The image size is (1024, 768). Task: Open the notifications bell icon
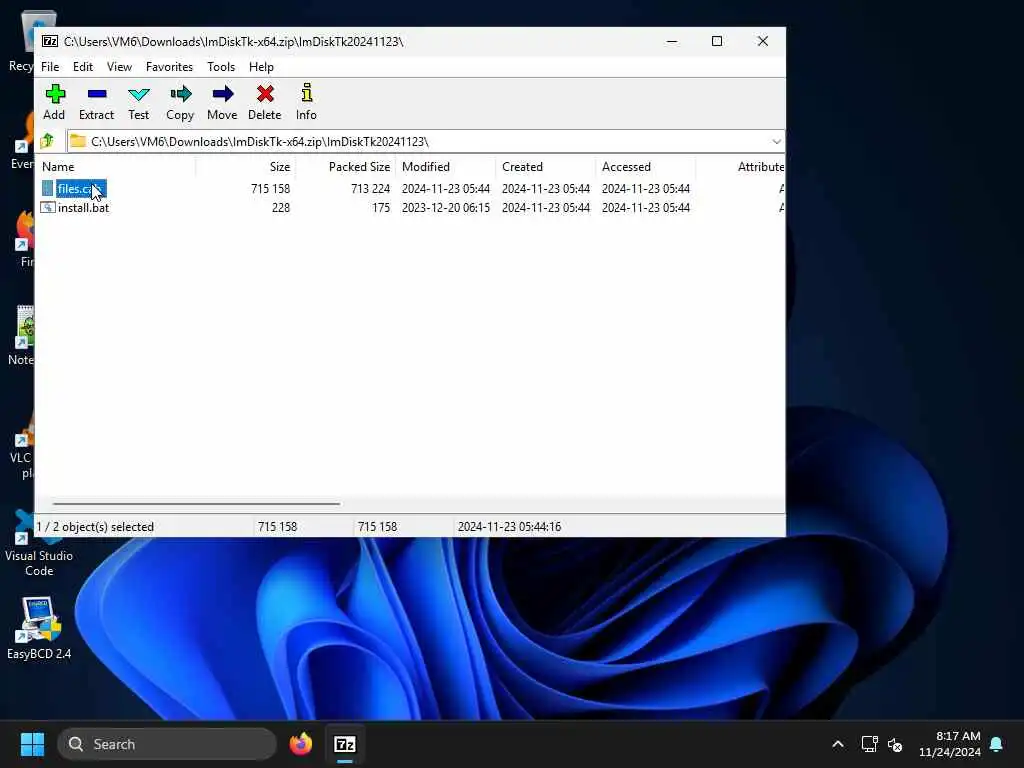coord(997,744)
